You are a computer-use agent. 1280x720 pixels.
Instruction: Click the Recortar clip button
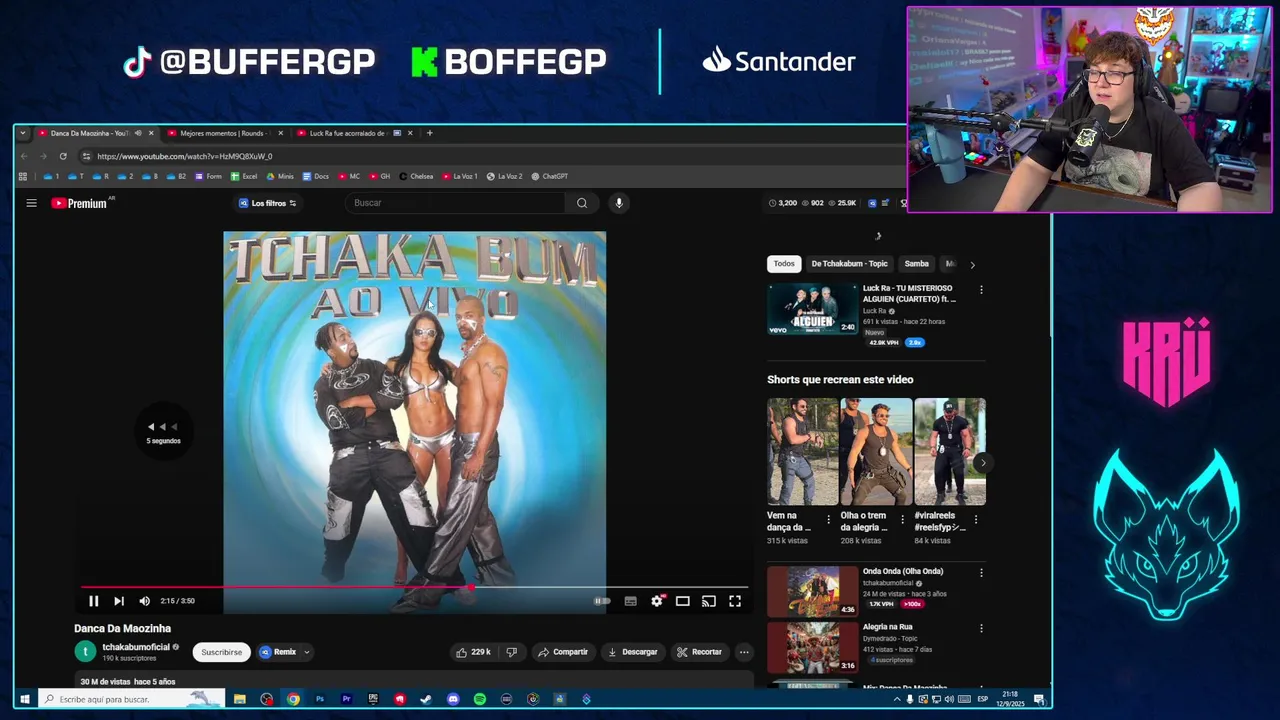(699, 652)
